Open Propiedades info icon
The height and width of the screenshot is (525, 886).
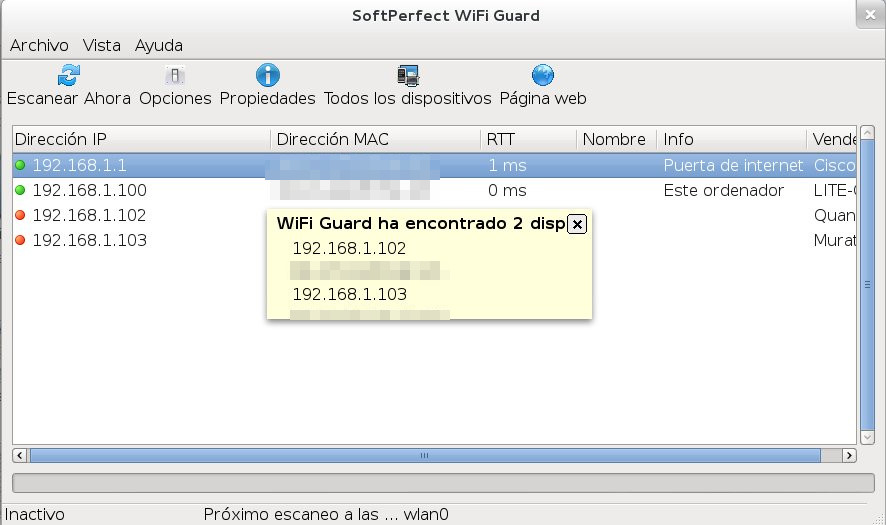tap(268, 75)
